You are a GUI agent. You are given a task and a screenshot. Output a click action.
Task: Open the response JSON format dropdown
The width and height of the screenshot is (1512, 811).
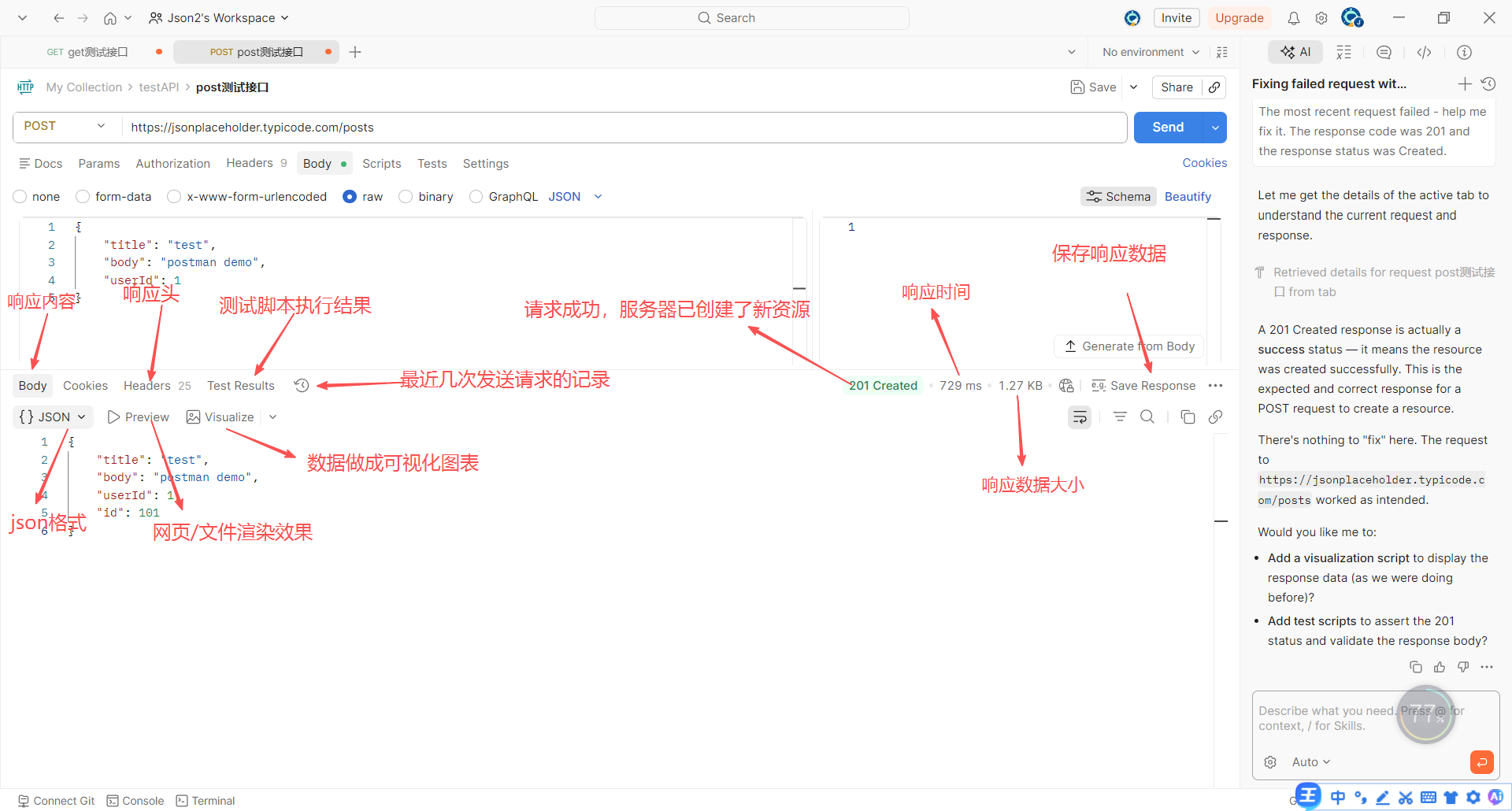(x=53, y=417)
